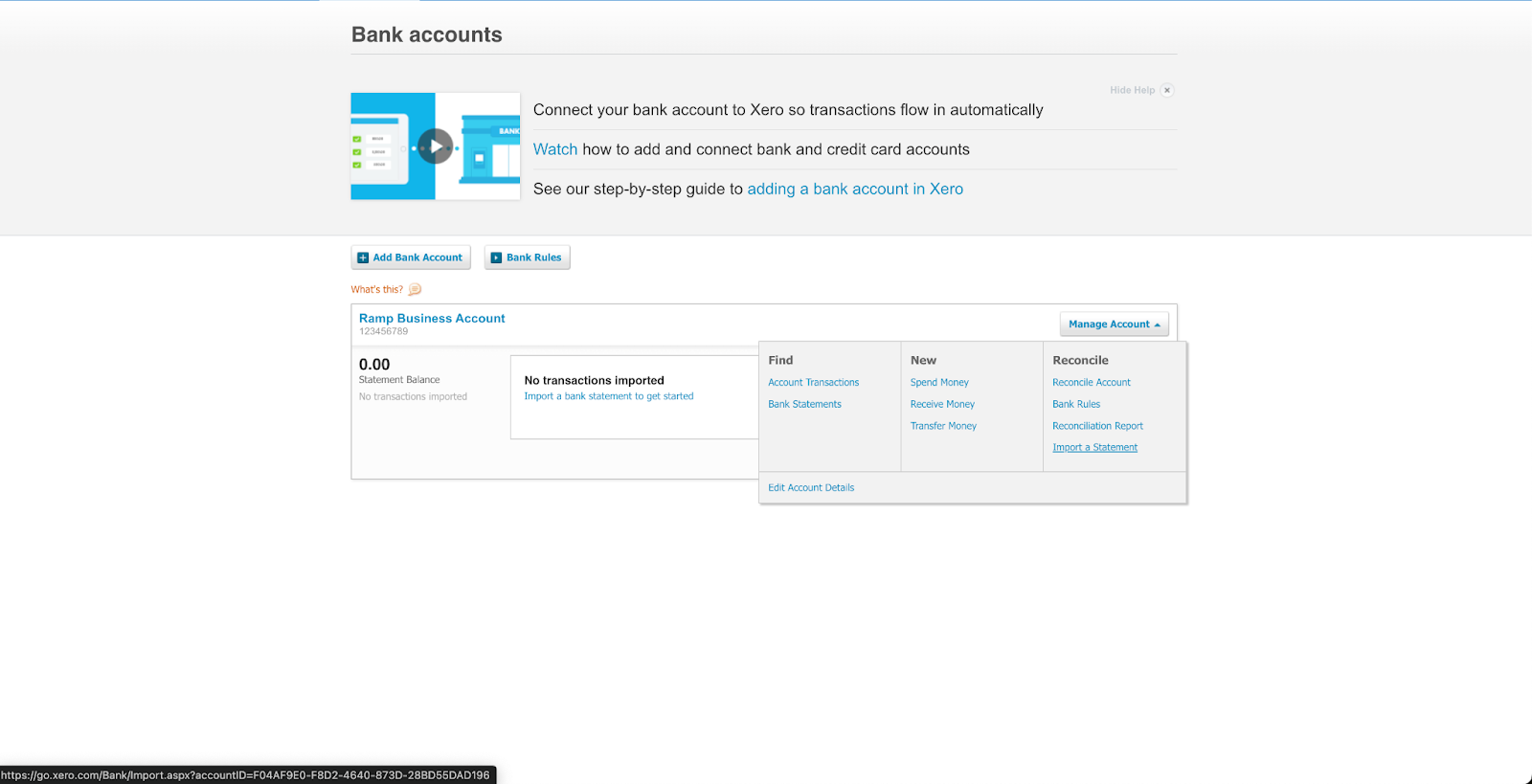Click the Add Bank Account button
This screenshot has height=784, width=1532.
[411, 258]
